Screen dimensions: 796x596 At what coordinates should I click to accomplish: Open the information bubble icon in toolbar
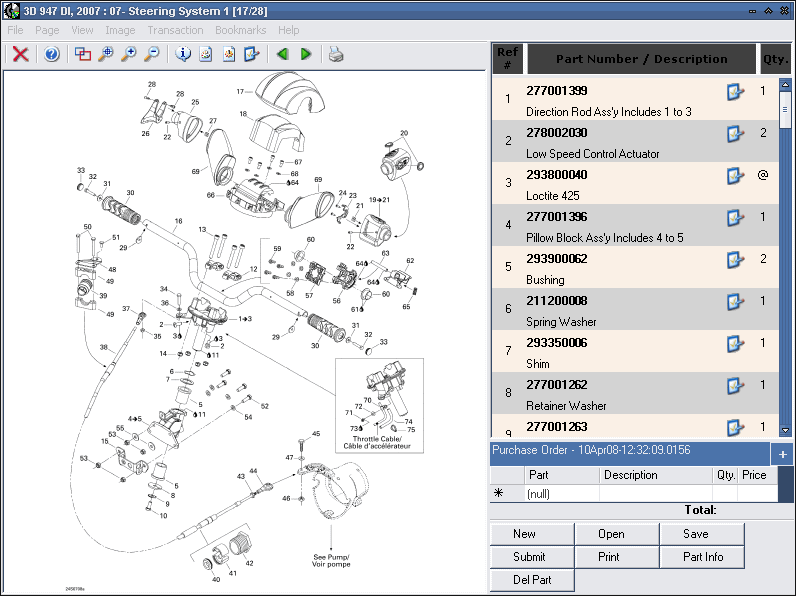click(183, 54)
